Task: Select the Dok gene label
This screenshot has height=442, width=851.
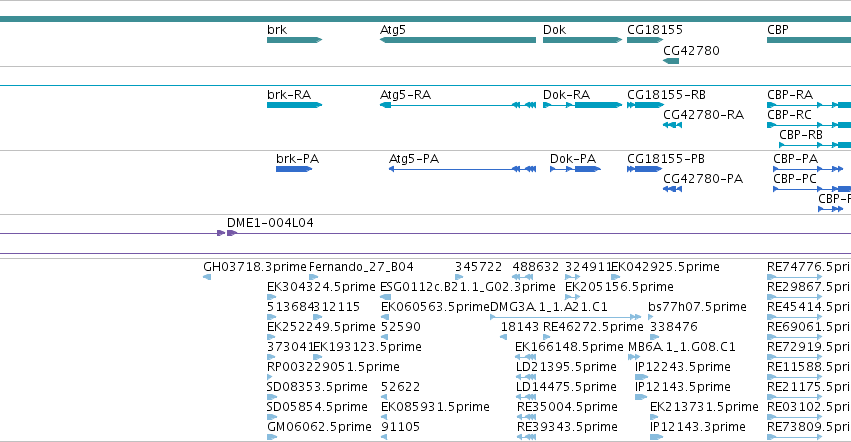Action: [x=554, y=30]
